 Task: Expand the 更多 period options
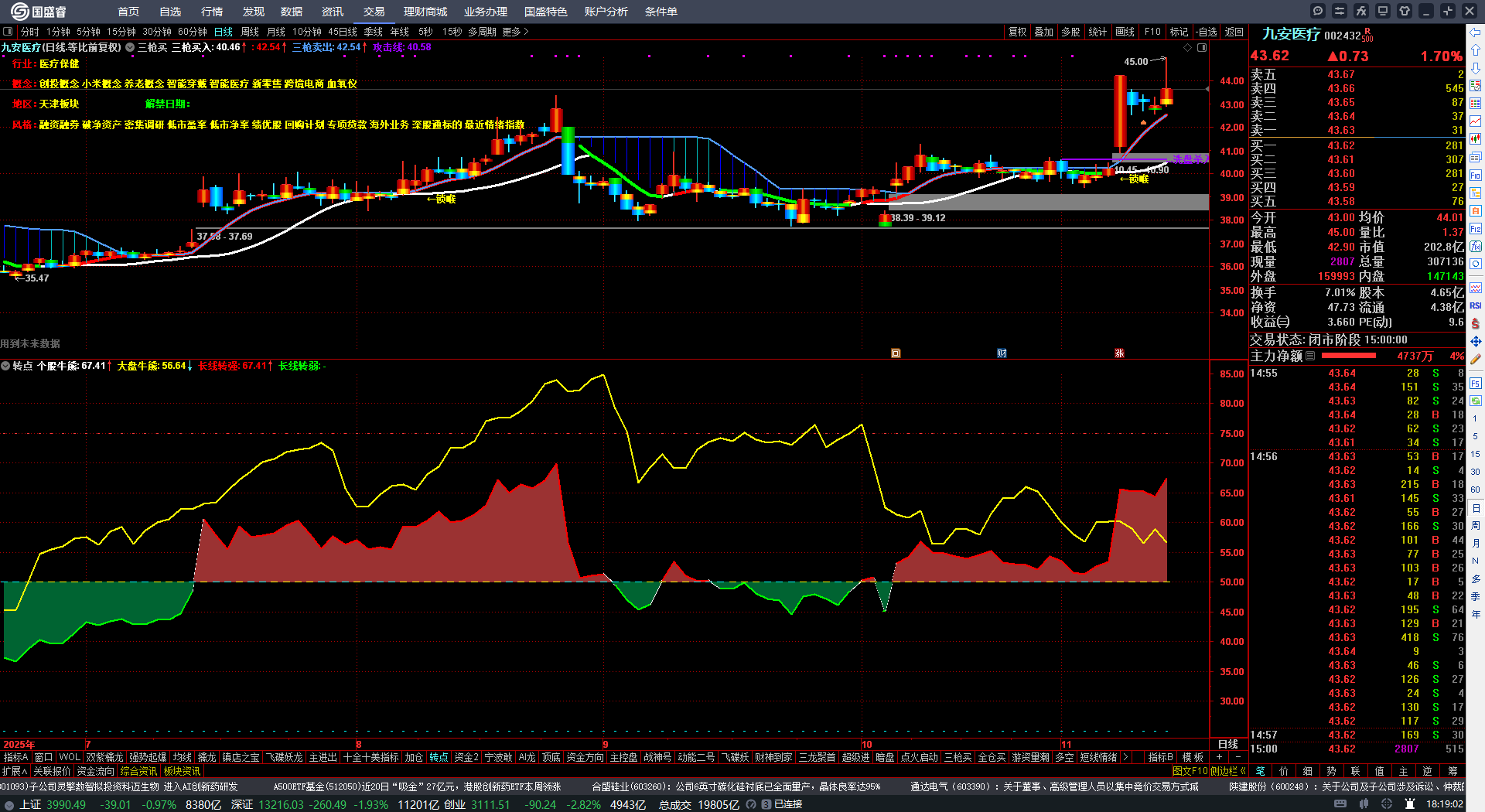pyautogui.click(x=515, y=32)
